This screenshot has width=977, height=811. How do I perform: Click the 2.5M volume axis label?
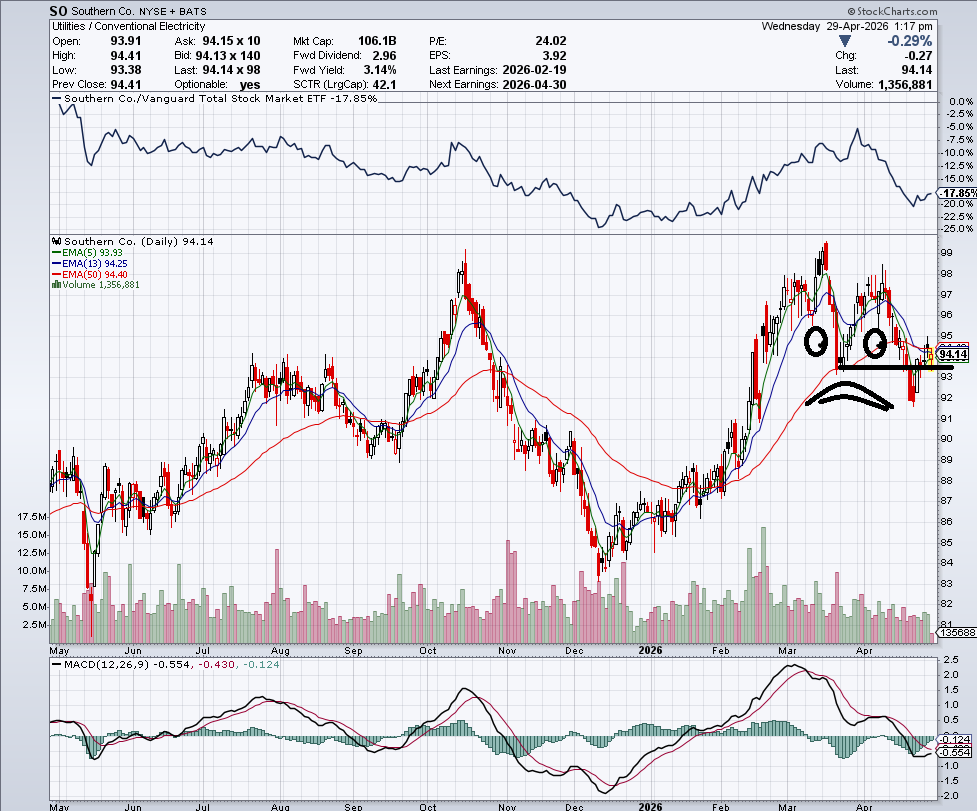click(34, 625)
